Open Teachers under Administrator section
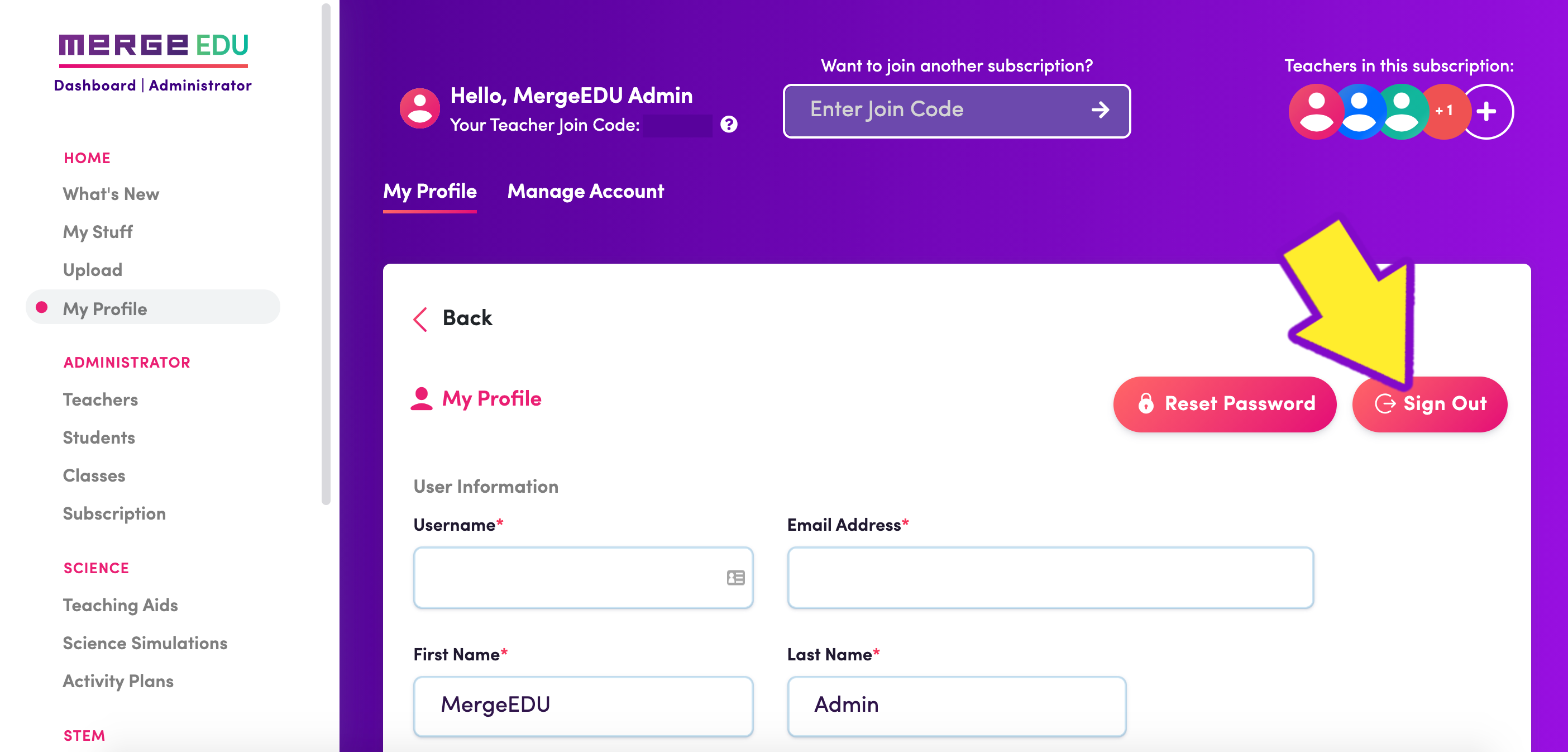 coord(101,399)
